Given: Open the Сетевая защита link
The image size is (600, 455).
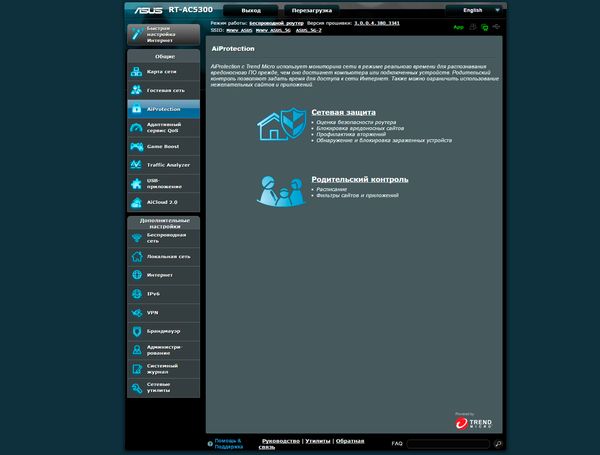Looking at the screenshot, I should pyautogui.click(x=343, y=112).
